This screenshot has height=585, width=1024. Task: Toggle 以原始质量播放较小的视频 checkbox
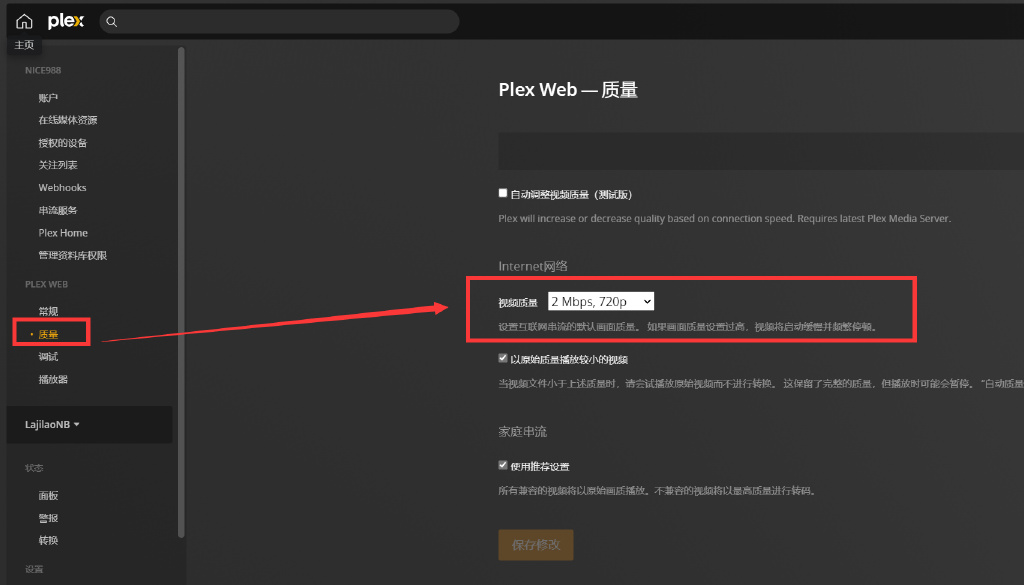pyautogui.click(x=503, y=358)
